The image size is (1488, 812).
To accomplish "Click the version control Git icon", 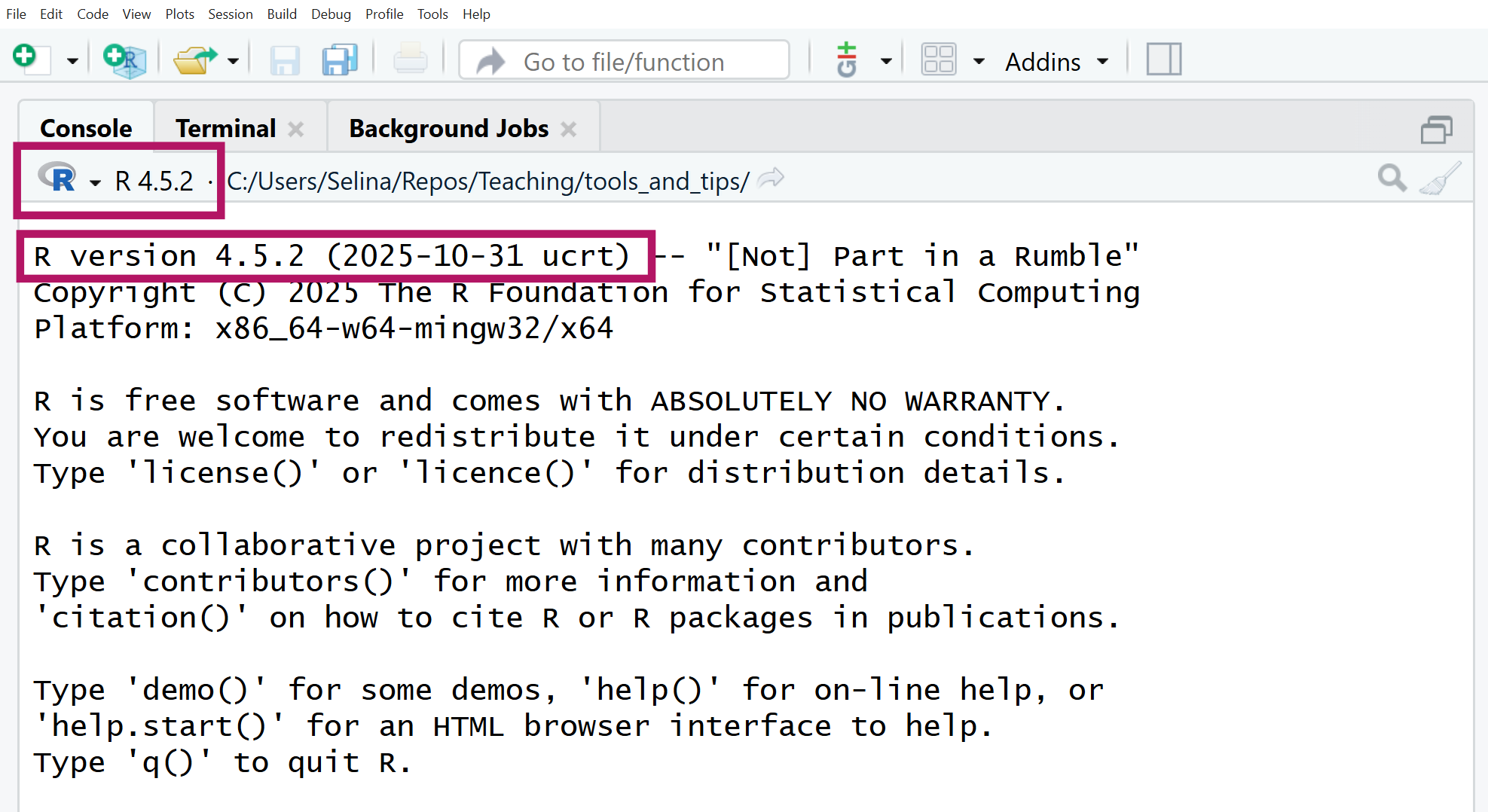I will pos(848,60).
